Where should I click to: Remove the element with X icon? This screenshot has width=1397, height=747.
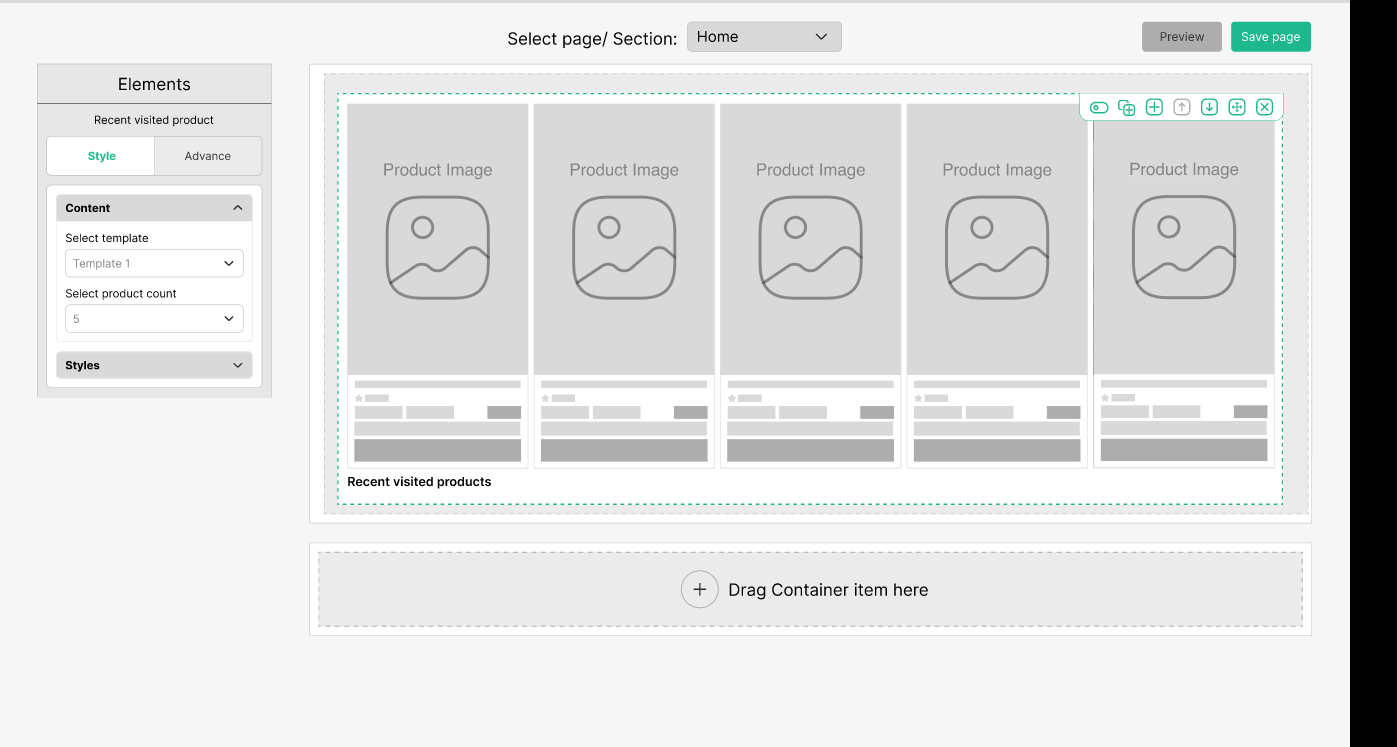pos(1265,107)
